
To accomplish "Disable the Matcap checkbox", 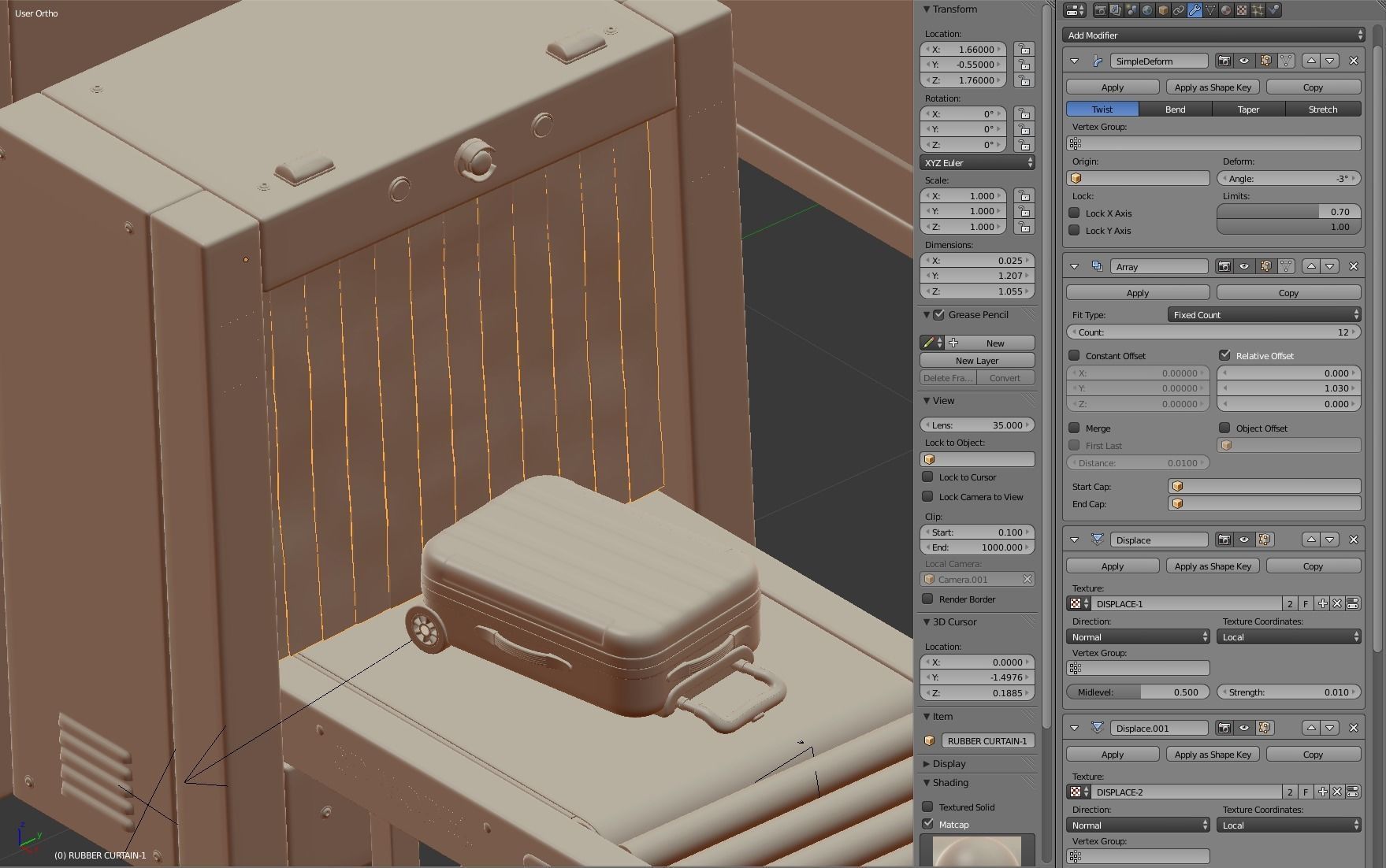I will tap(928, 824).
